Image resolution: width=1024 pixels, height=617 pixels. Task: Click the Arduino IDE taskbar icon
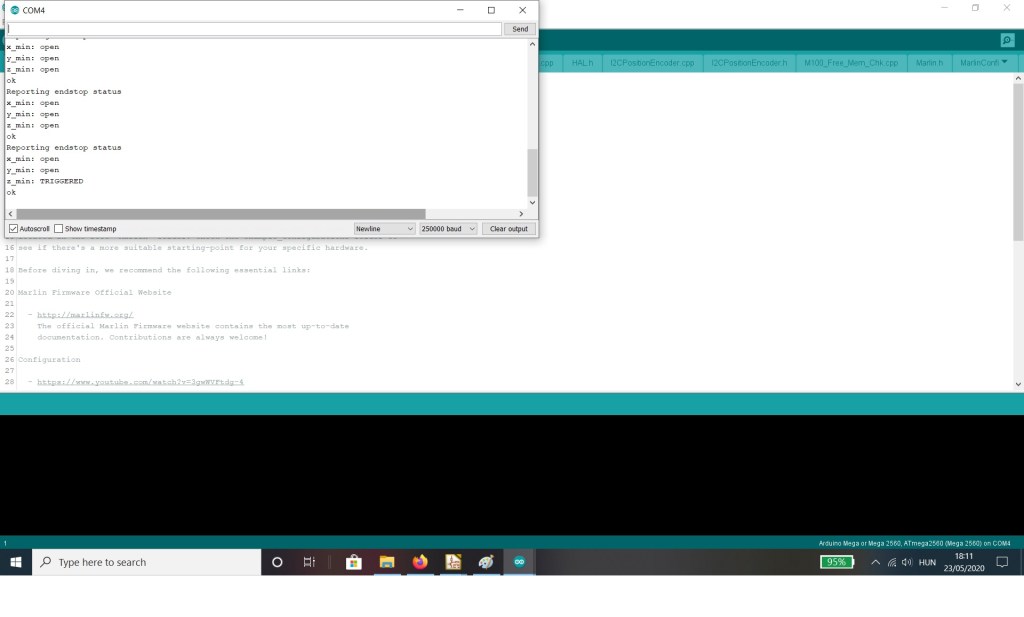519,562
